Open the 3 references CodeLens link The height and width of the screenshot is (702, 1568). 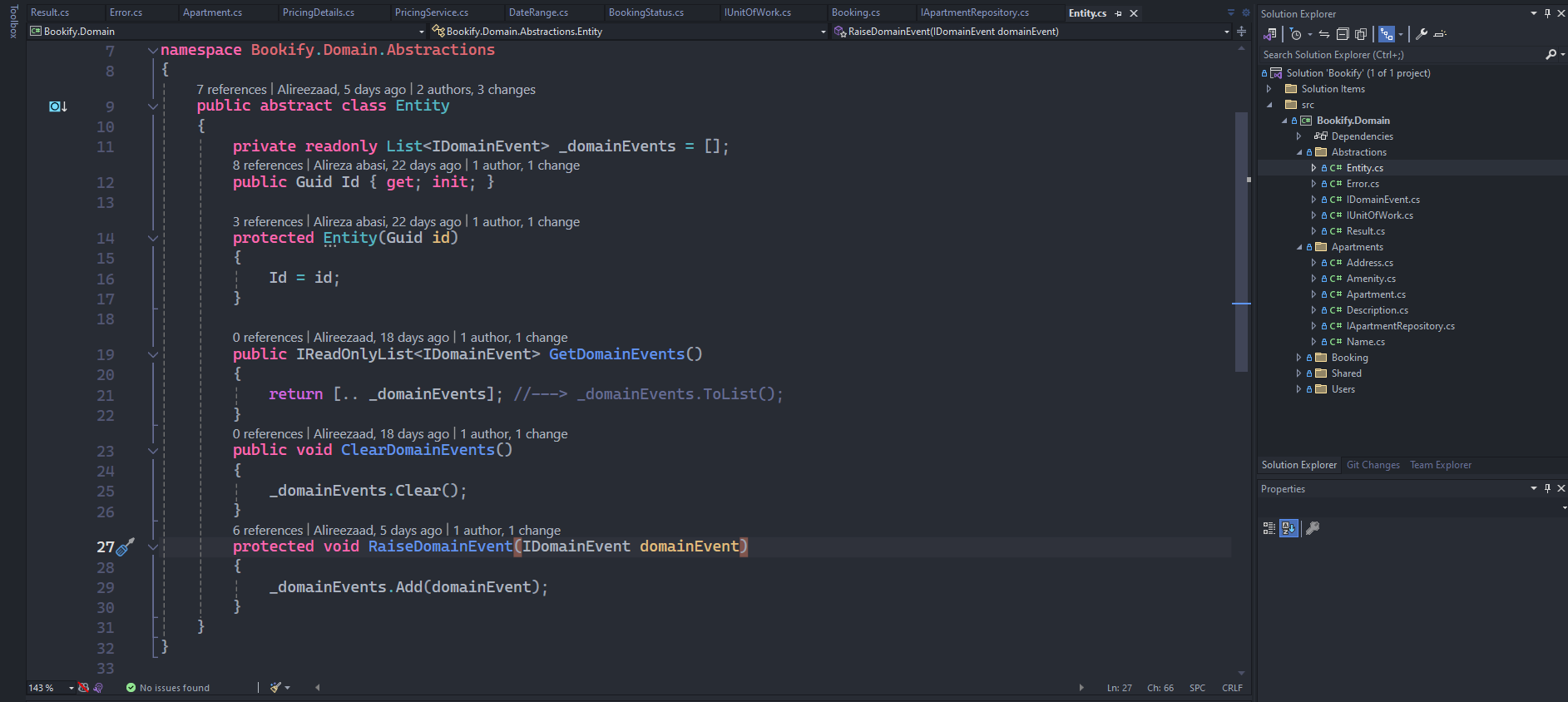click(x=268, y=221)
